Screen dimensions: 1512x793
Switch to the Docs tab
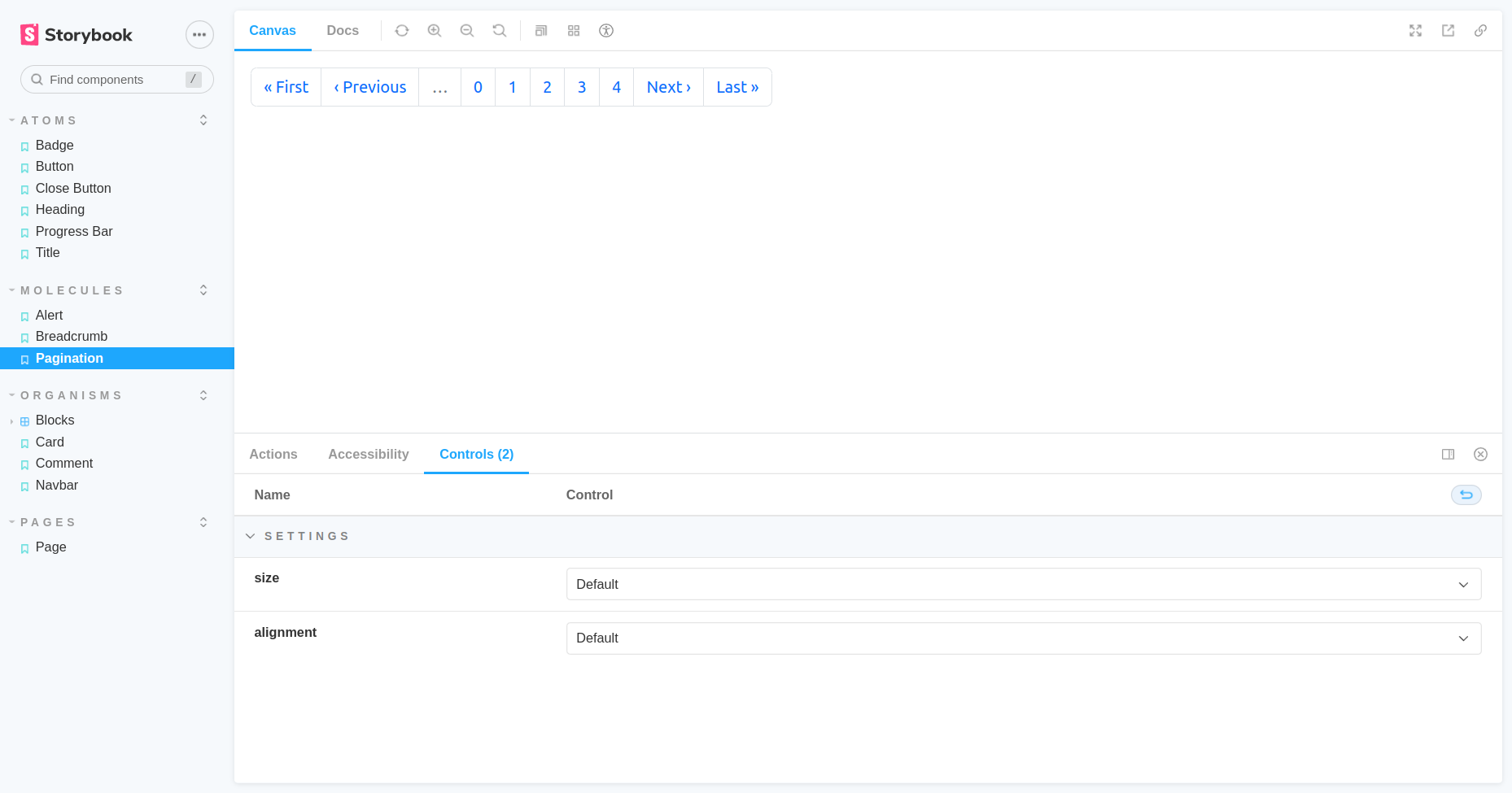343,31
